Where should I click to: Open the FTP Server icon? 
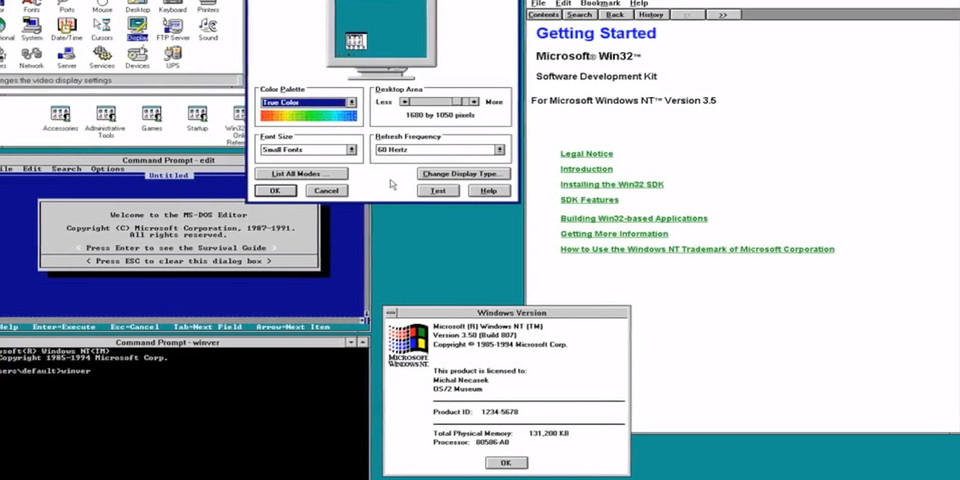173,29
